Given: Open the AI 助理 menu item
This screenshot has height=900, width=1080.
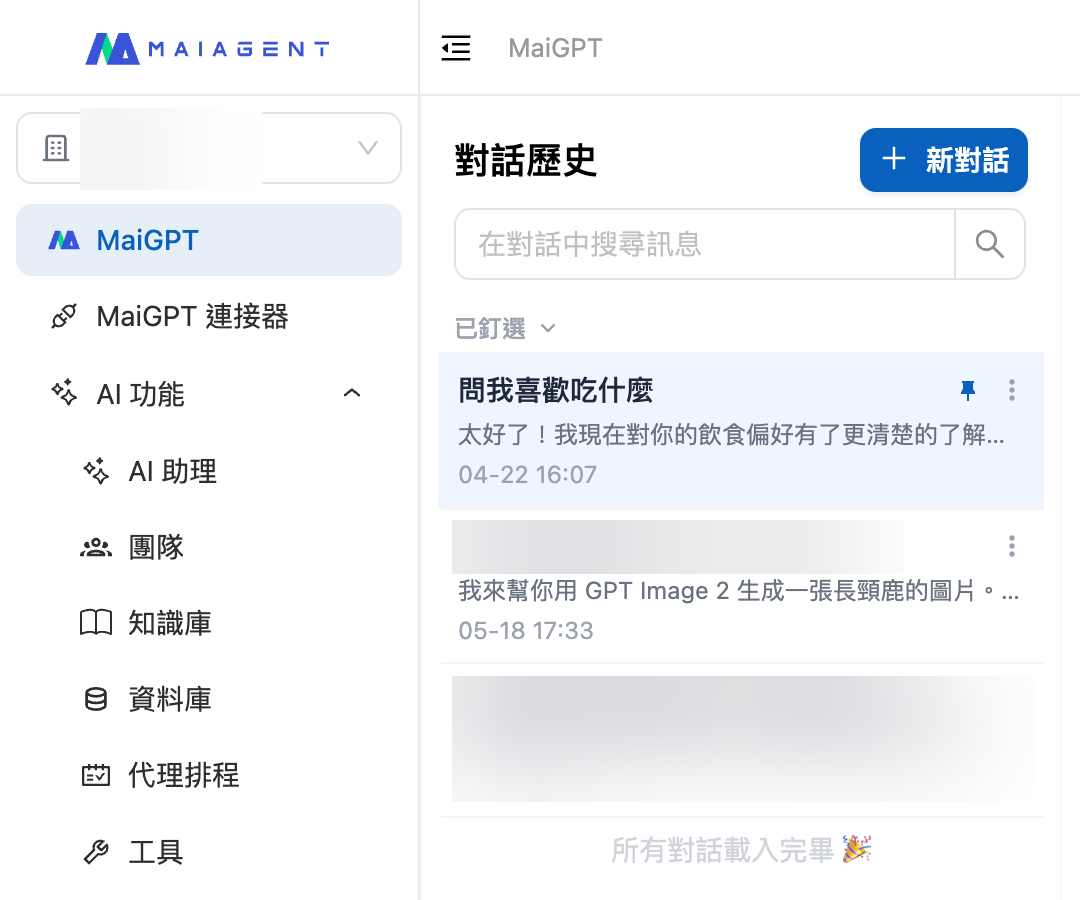Looking at the screenshot, I should pos(209,471).
